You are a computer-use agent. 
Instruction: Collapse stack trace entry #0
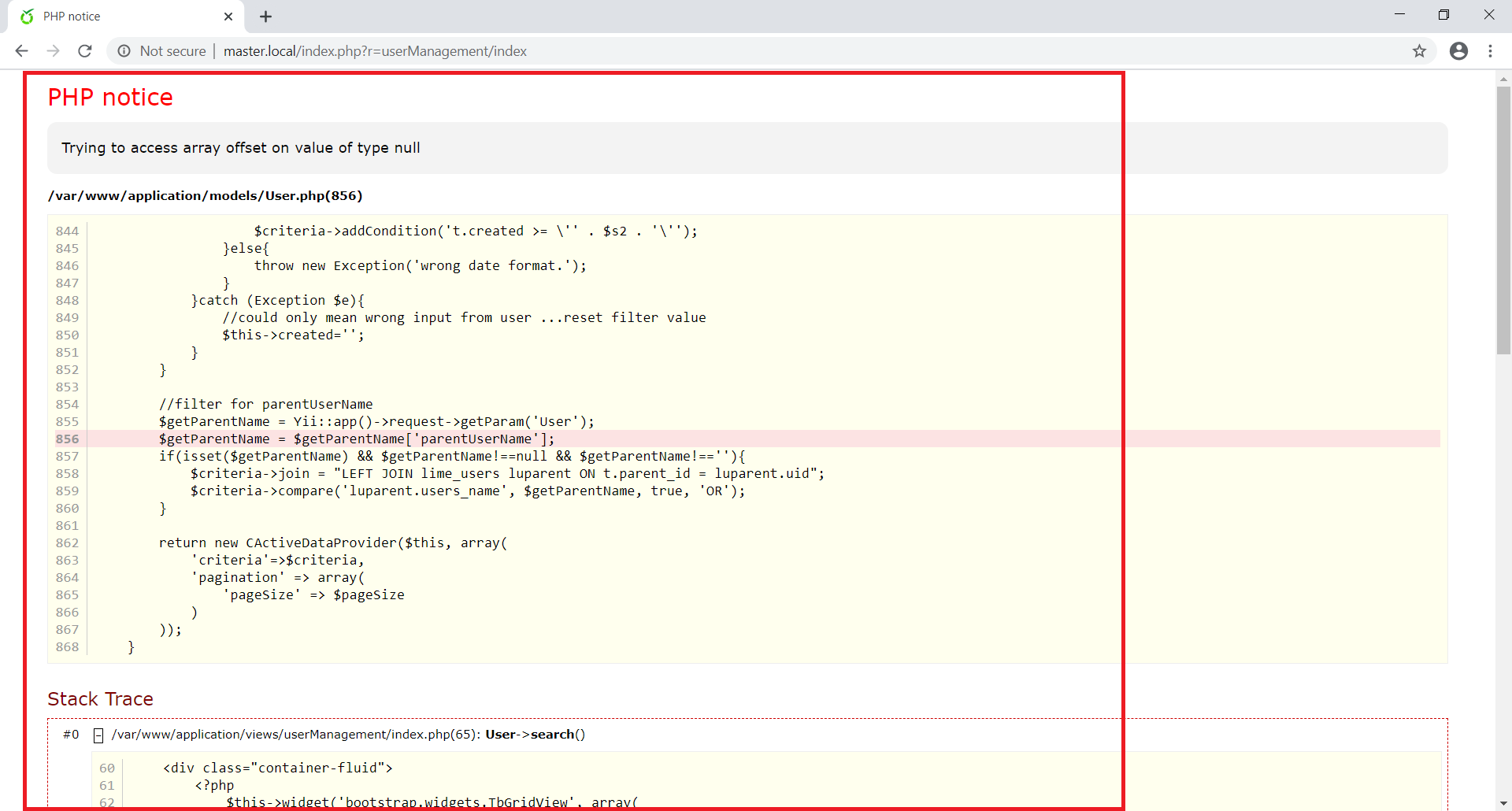(x=98, y=735)
